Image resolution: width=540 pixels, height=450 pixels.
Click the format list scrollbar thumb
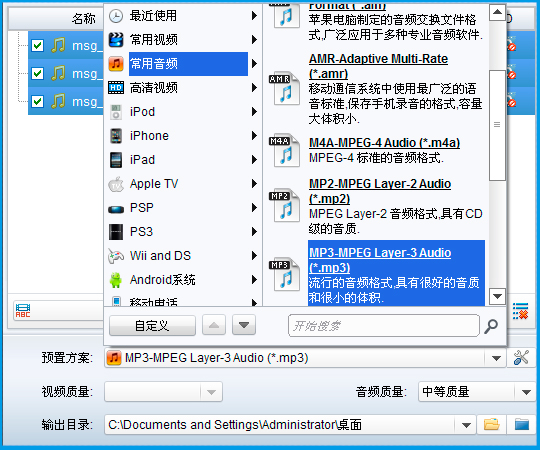click(497, 125)
